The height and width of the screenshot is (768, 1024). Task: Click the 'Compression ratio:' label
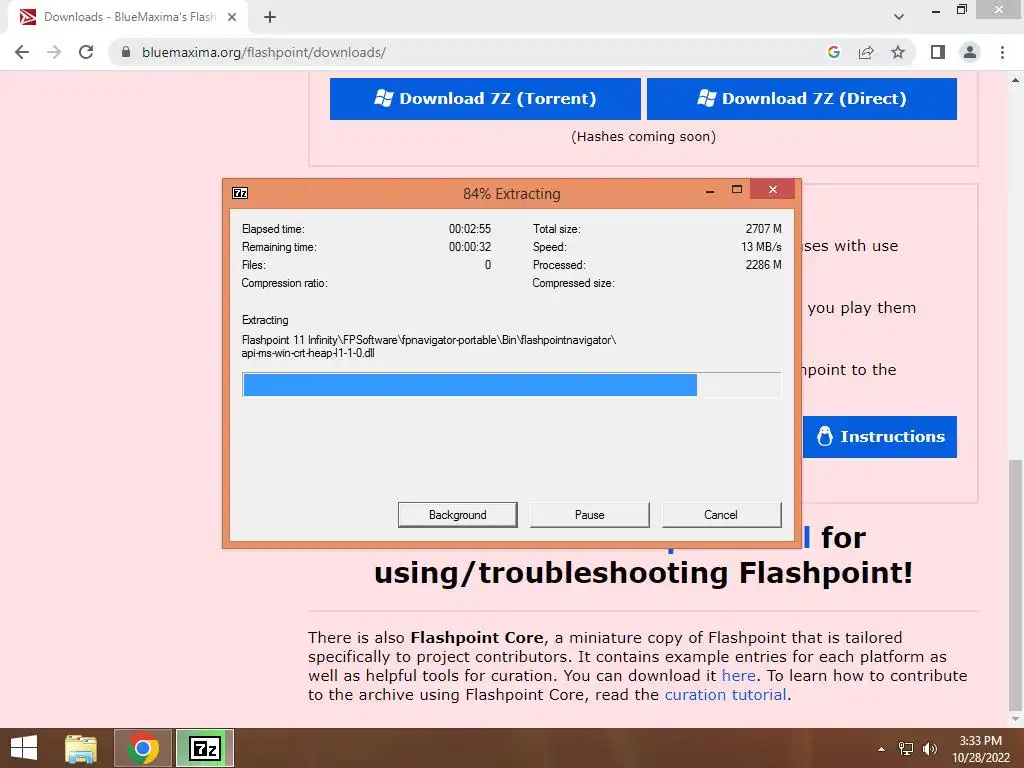(x=284, y=283)
